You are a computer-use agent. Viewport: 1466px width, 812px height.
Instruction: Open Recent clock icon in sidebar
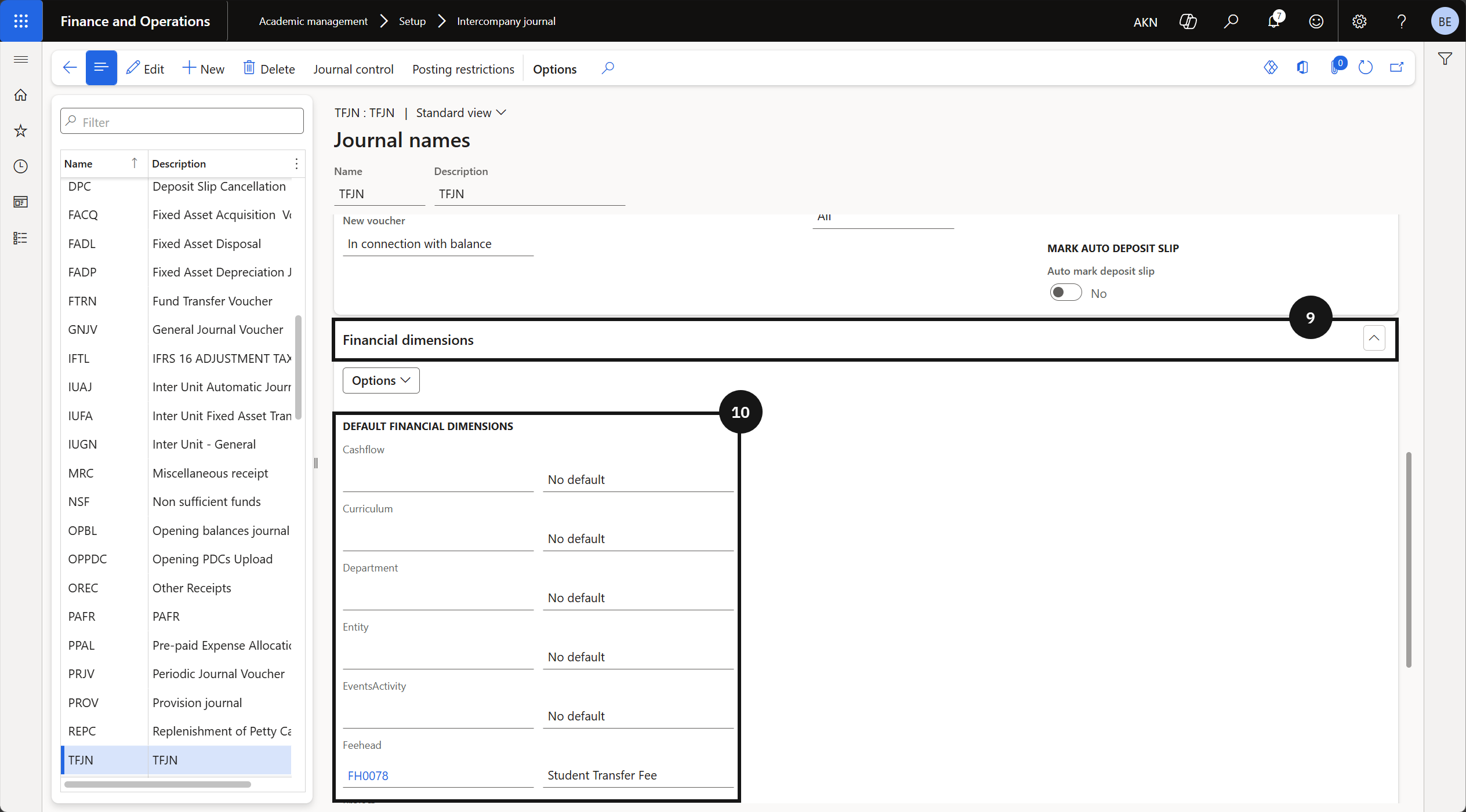point(21,166)
